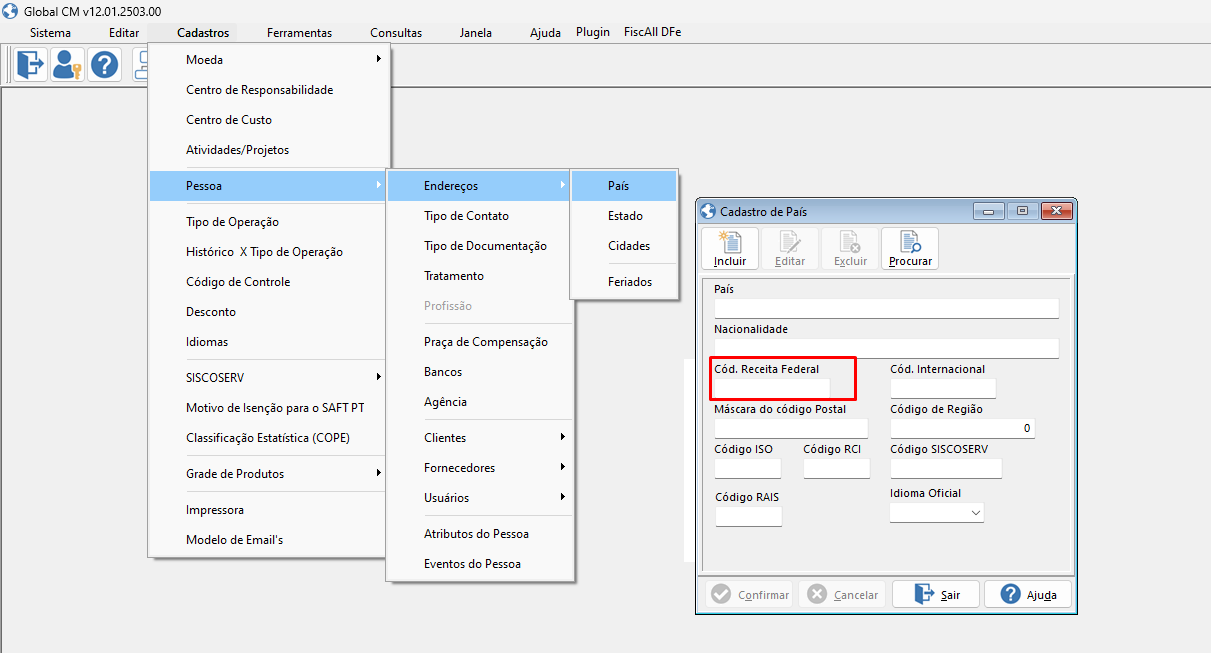Focus the Máscara do código Postal field
The width and height of the screenshot is (1211, 653).
click(791, 428)
